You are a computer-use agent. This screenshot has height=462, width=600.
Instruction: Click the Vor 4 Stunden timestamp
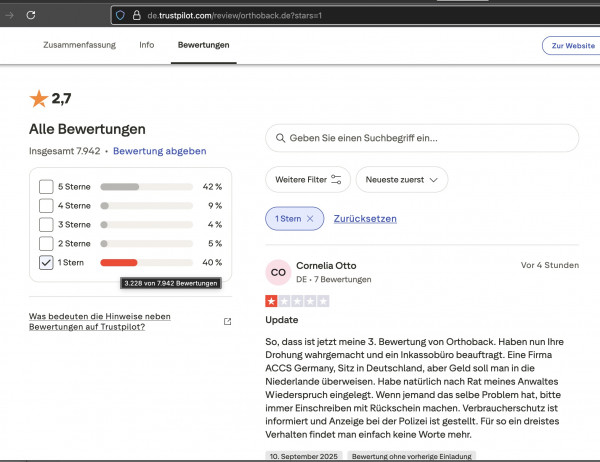550,265
